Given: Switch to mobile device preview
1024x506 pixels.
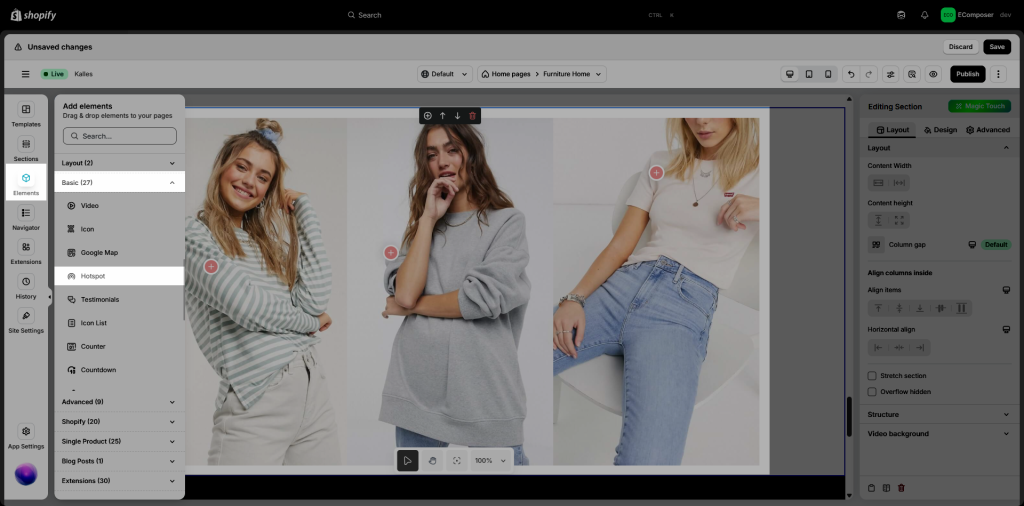Looking at the screenshot, I should pyautogui.click(x=828, y=74).
